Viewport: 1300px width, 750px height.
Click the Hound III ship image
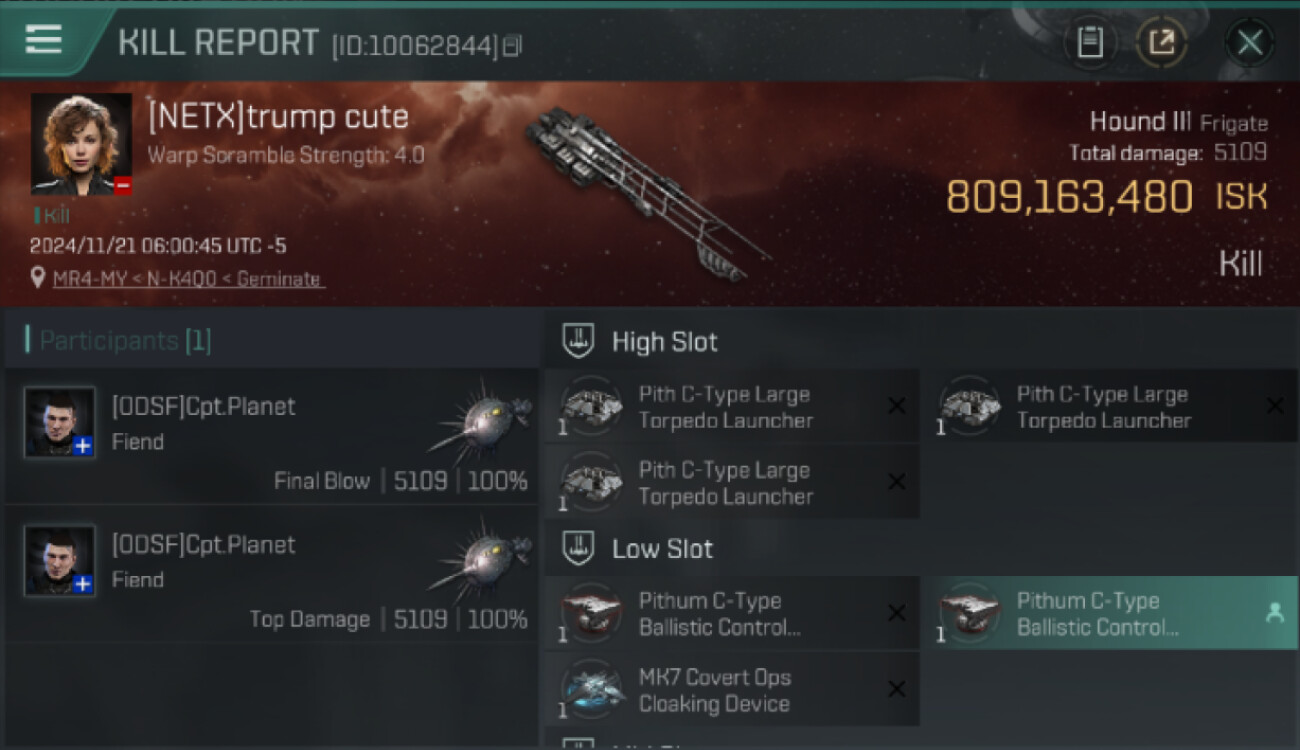(x=646, y=190)
